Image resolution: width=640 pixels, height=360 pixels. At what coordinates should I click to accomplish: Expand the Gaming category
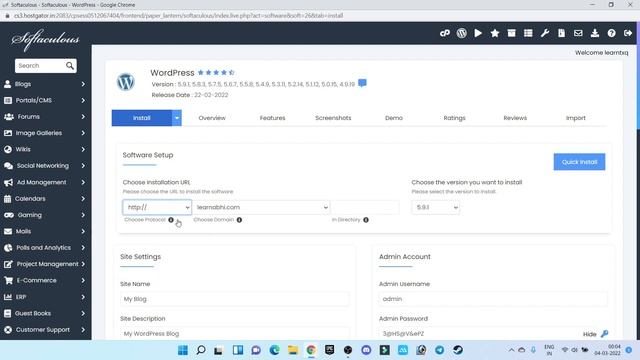[45, 215]
